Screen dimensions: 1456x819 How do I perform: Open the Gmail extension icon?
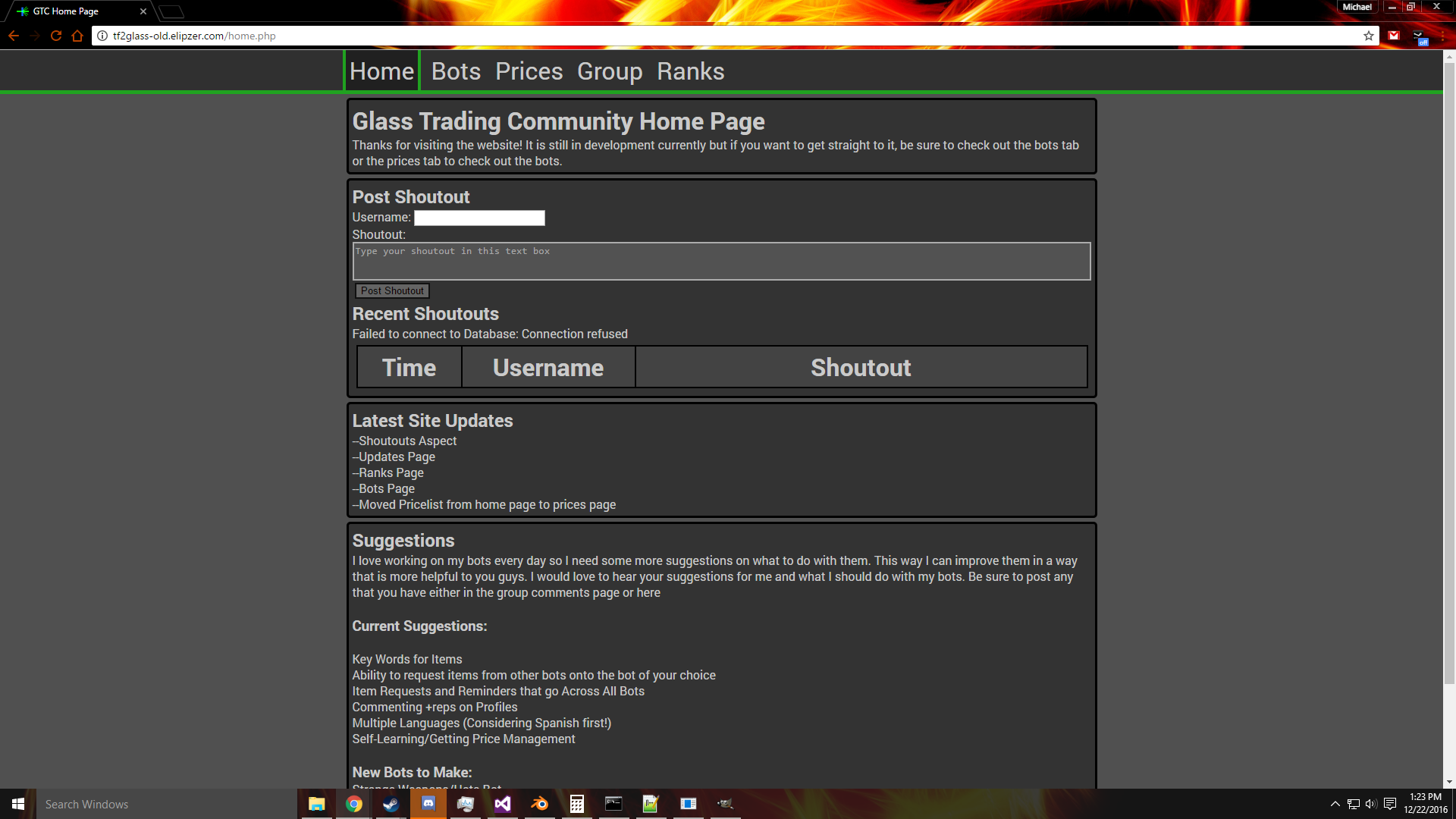1394,36
